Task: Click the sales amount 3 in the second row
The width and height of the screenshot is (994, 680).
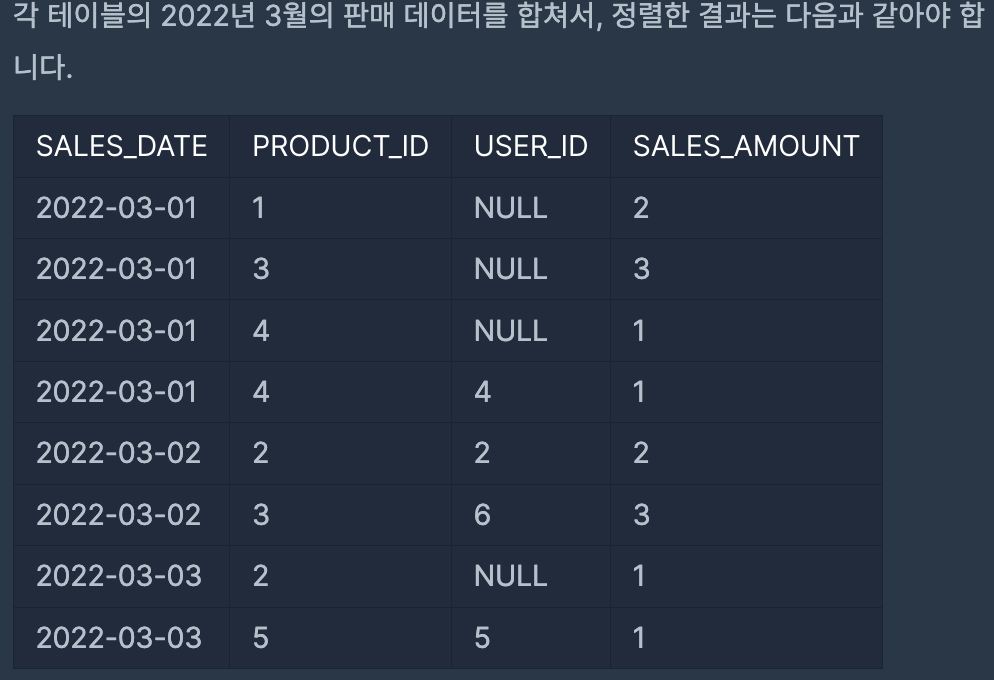Action: (641, 269)
